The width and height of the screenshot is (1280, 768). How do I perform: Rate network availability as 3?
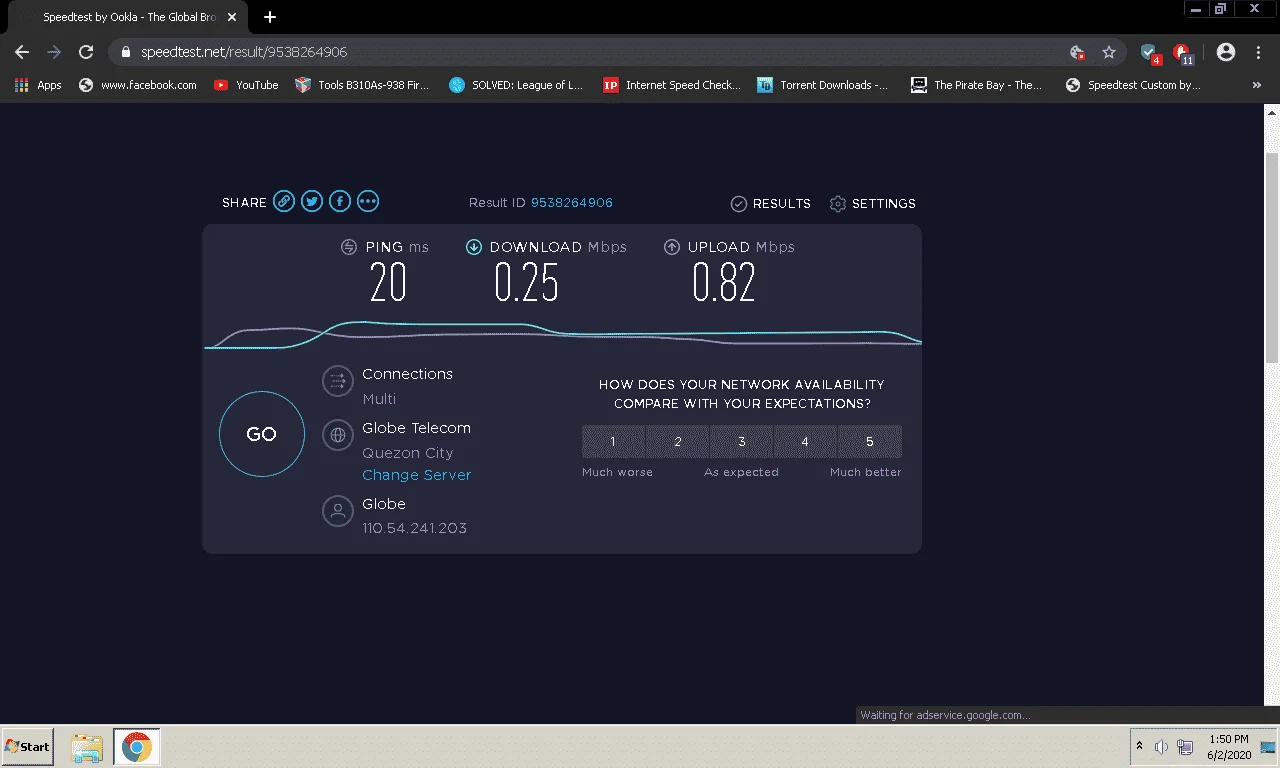742,442
